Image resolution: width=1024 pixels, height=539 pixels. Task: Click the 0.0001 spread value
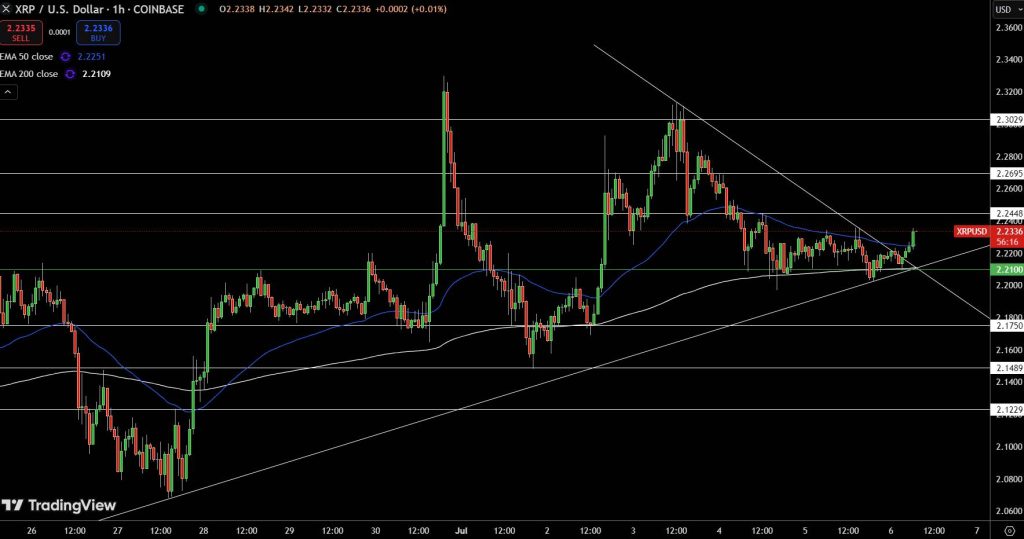(x=59, y=32)
